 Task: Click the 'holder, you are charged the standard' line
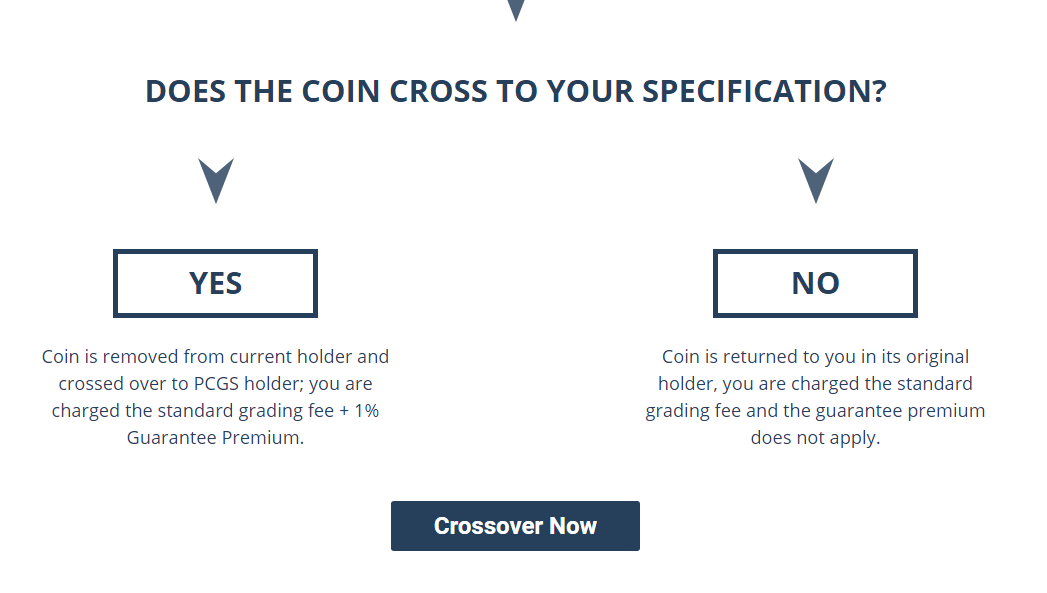[815, 384]
